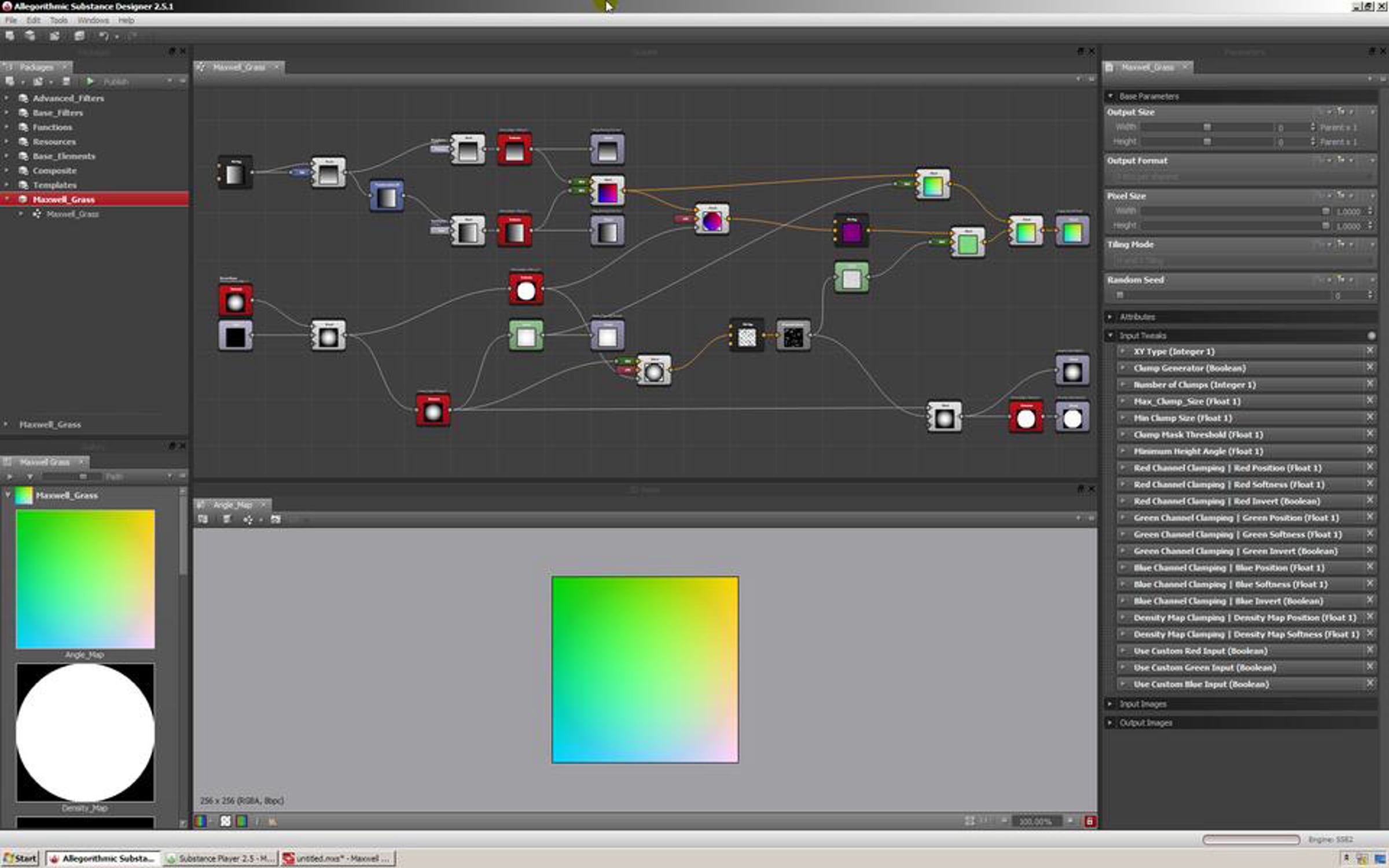Viewport: 1389px width, 868px height.
Task: Expand the Composite package
Action: click(7, 171)
